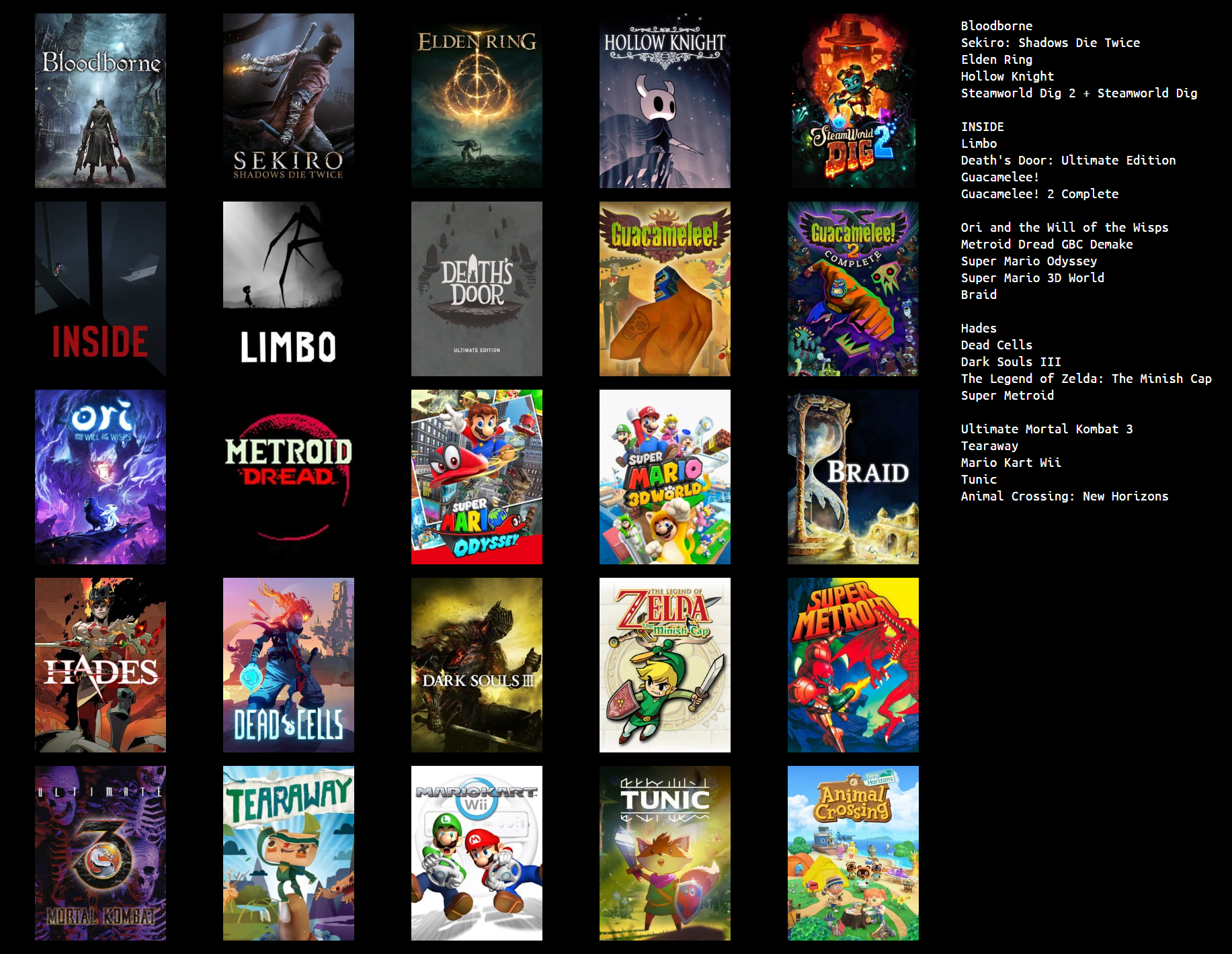Open the Super Mario Odyssey cover
Screen dimensions: 1232x954
[x=477, y=477]
